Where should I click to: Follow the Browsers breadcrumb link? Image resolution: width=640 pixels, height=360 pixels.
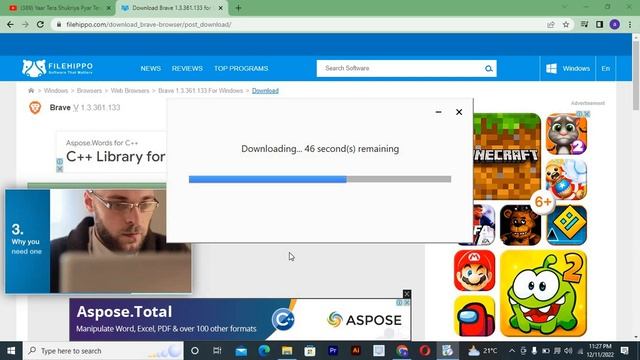click(89, 91)
